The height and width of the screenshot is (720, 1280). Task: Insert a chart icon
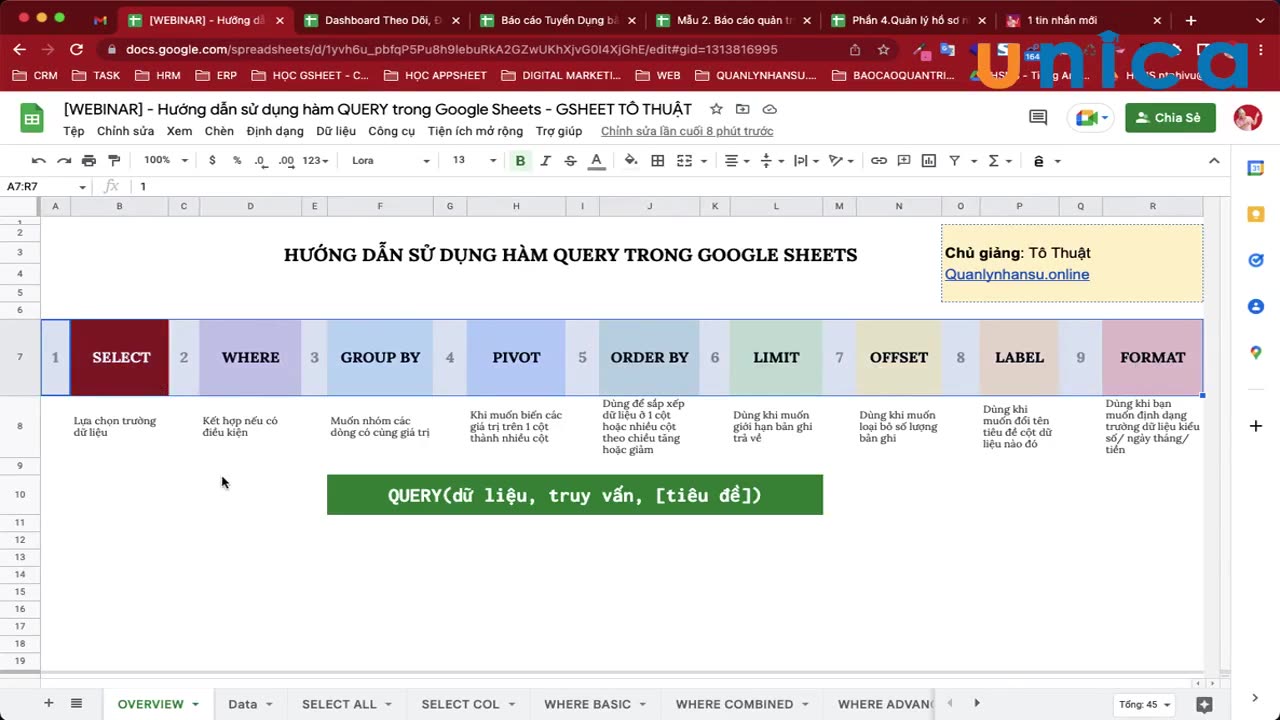point(929,161)
